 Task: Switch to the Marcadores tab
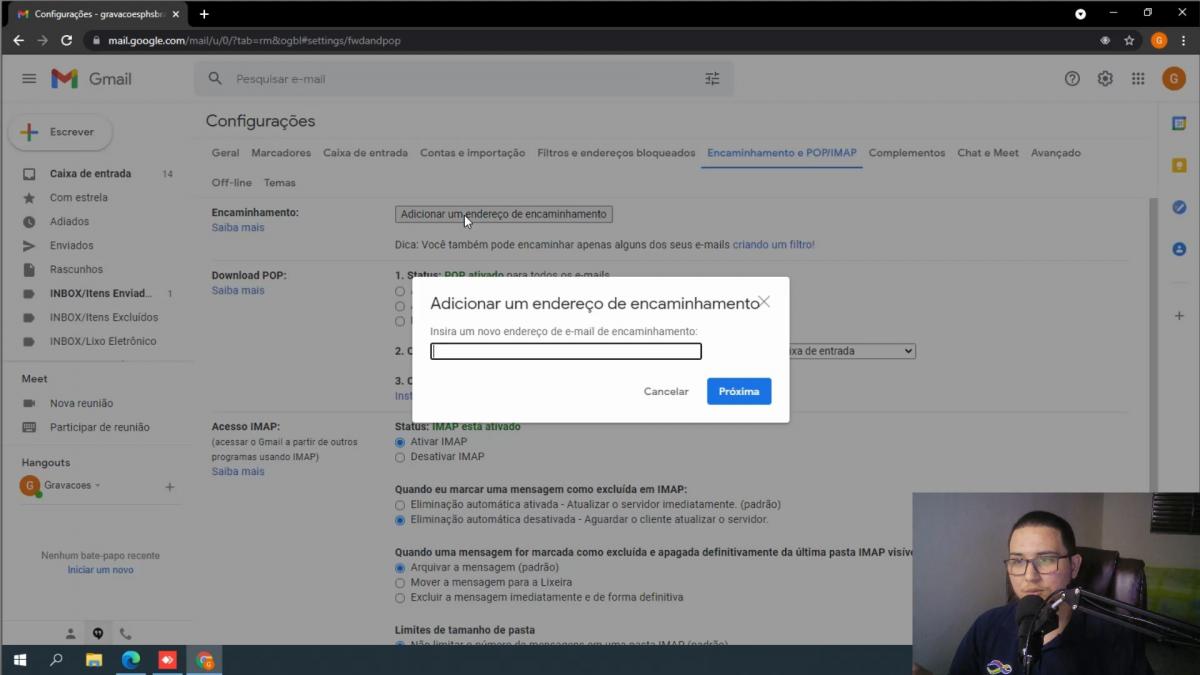coord(281,153)
